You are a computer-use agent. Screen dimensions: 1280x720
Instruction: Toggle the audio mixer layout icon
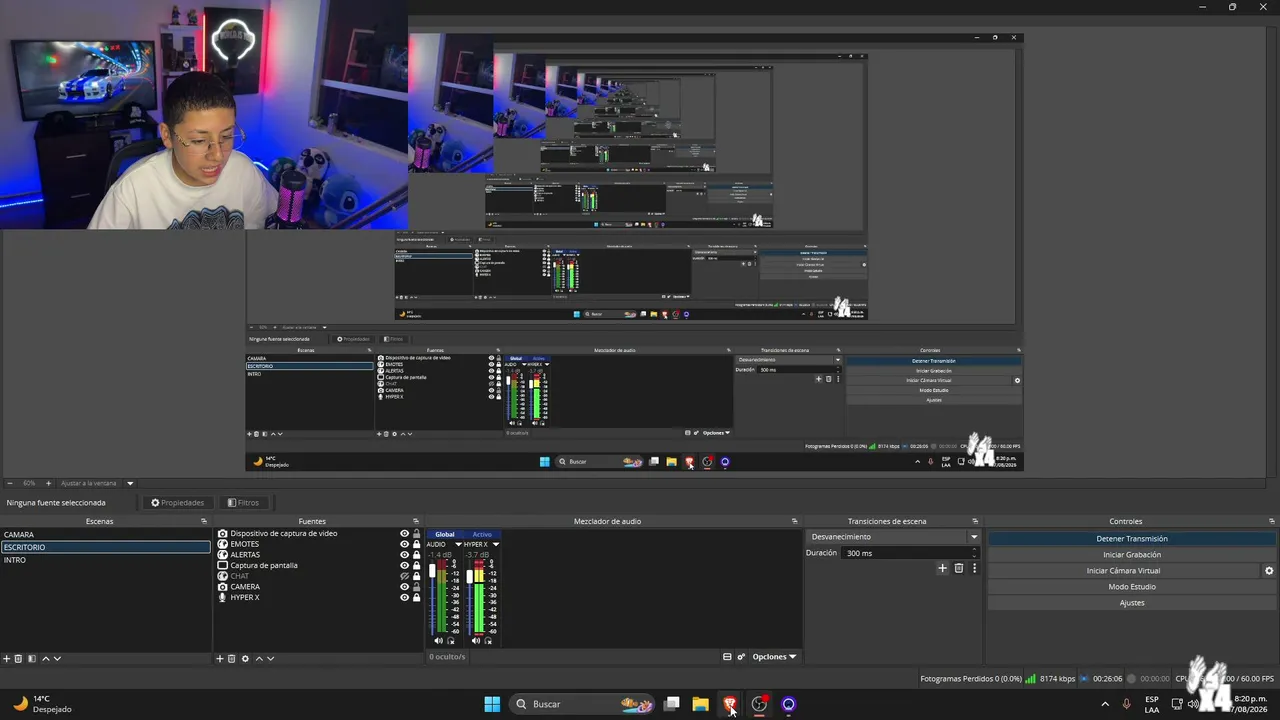tap(727, 657)
